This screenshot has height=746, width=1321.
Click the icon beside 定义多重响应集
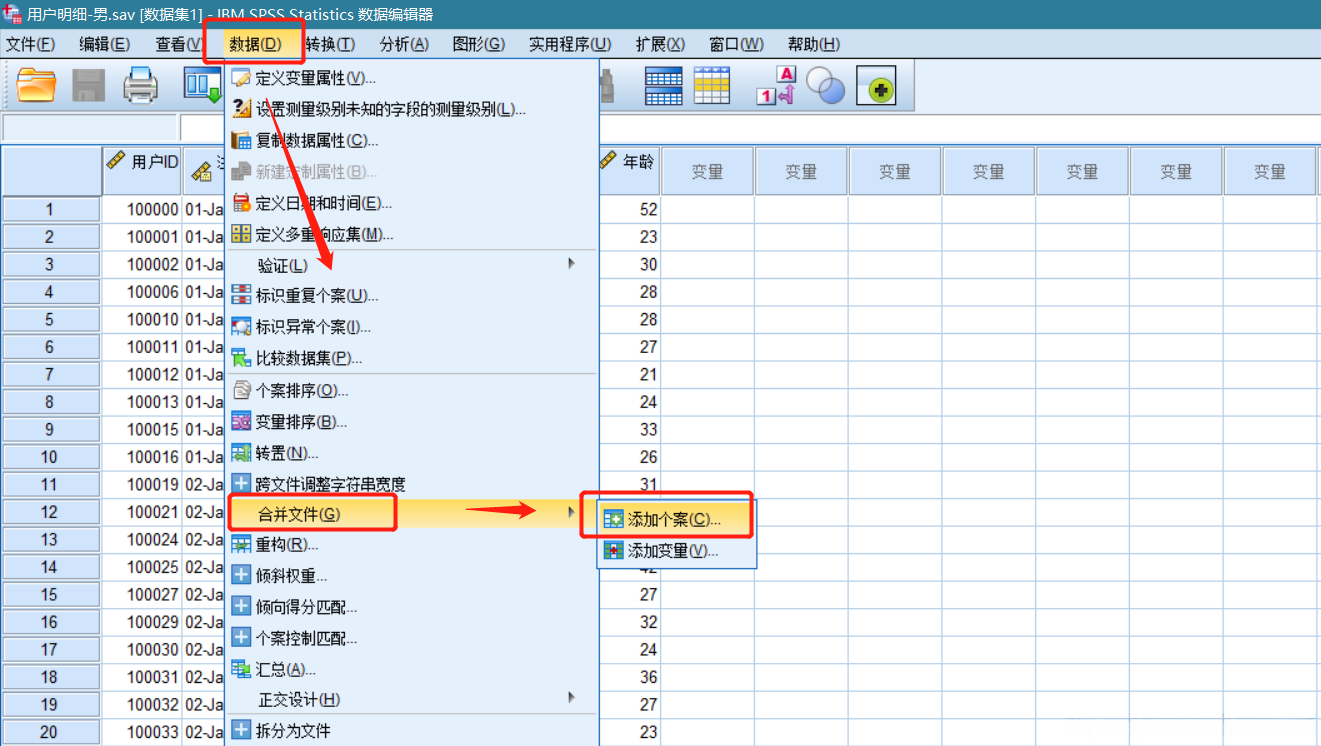click(241, 234)
